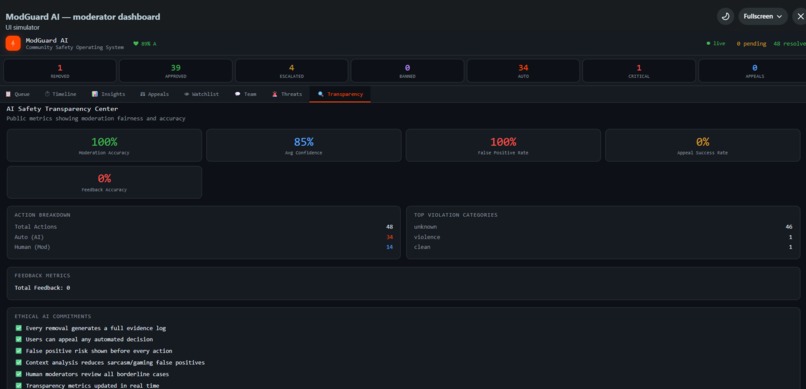The height and width of the screenshot is (389, 806).
Task: Click the 85% Avg Confidence card
Action: tap(304, 145)
